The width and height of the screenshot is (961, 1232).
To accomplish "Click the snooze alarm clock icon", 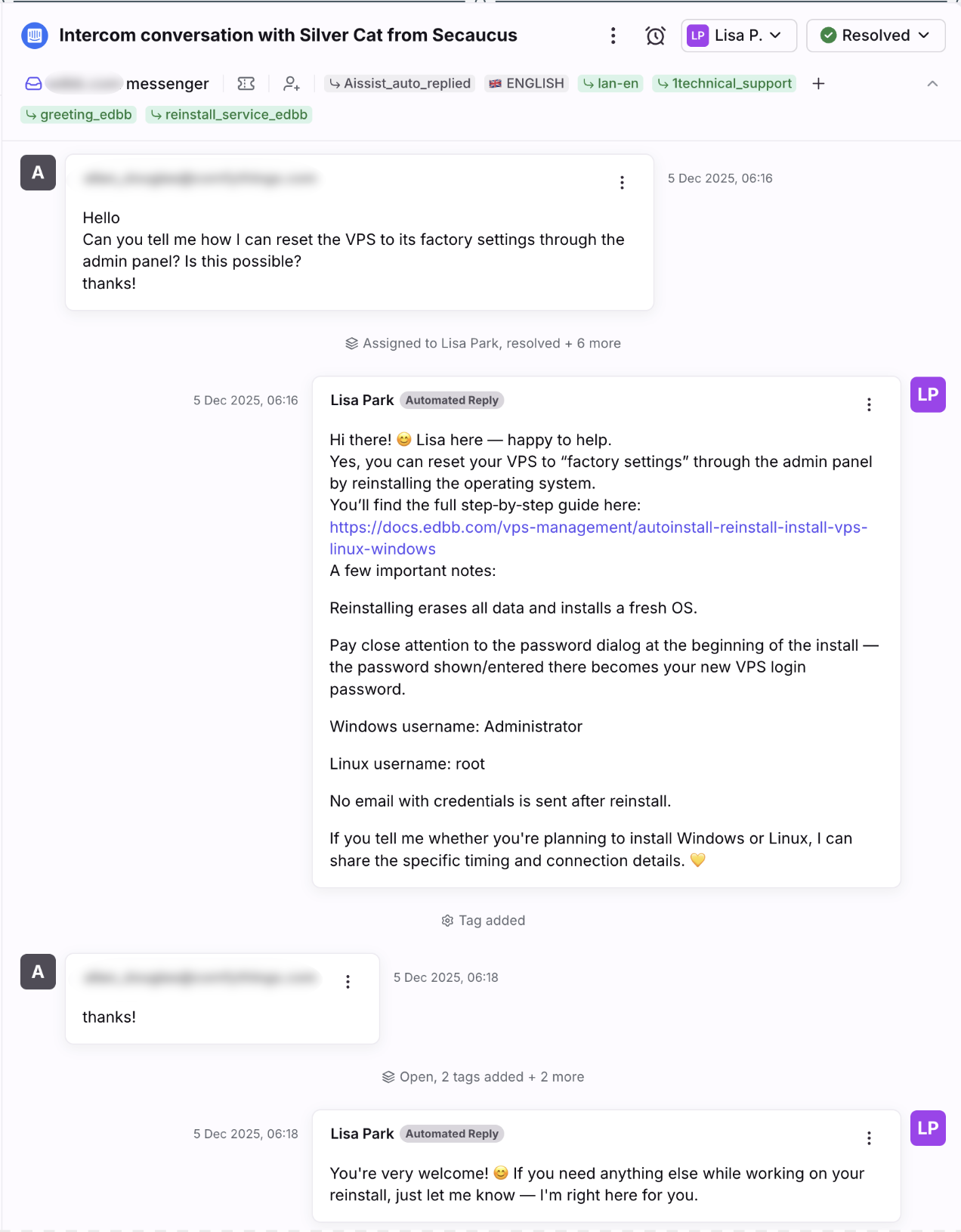I will [x=655, y=36].
